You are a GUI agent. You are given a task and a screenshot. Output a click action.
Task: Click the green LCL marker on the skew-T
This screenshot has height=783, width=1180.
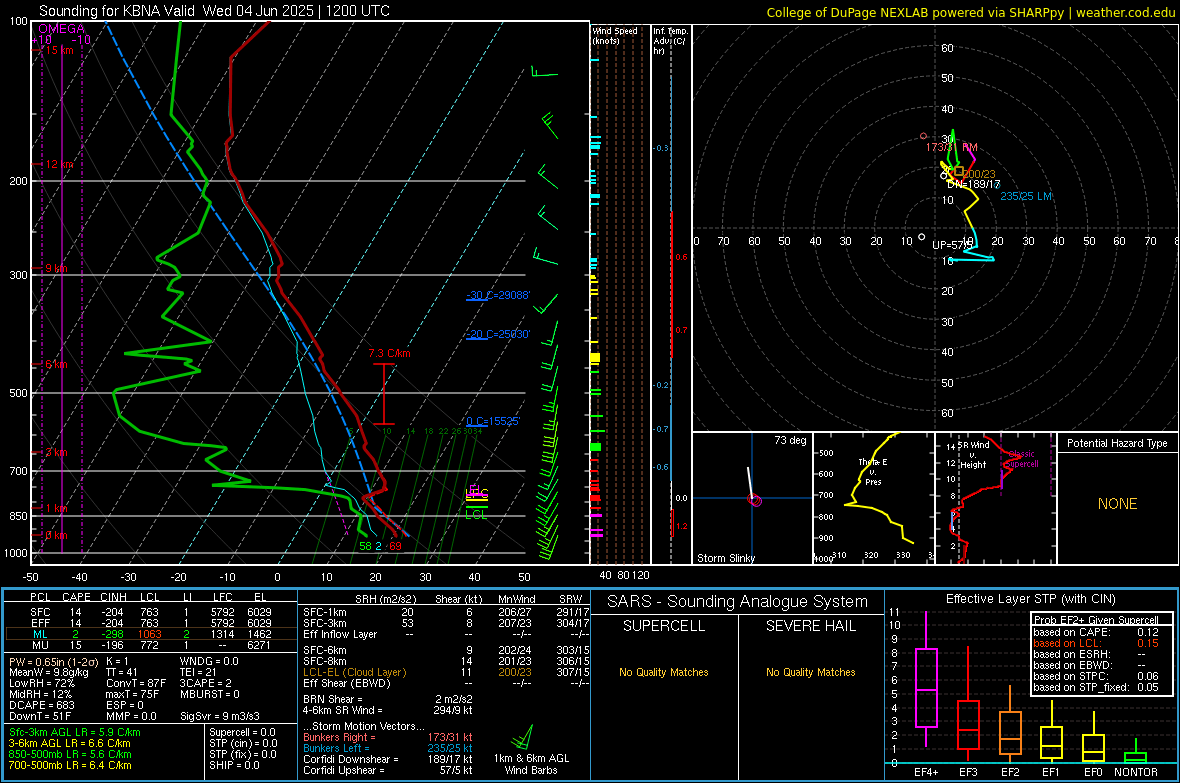coord(476,515)
